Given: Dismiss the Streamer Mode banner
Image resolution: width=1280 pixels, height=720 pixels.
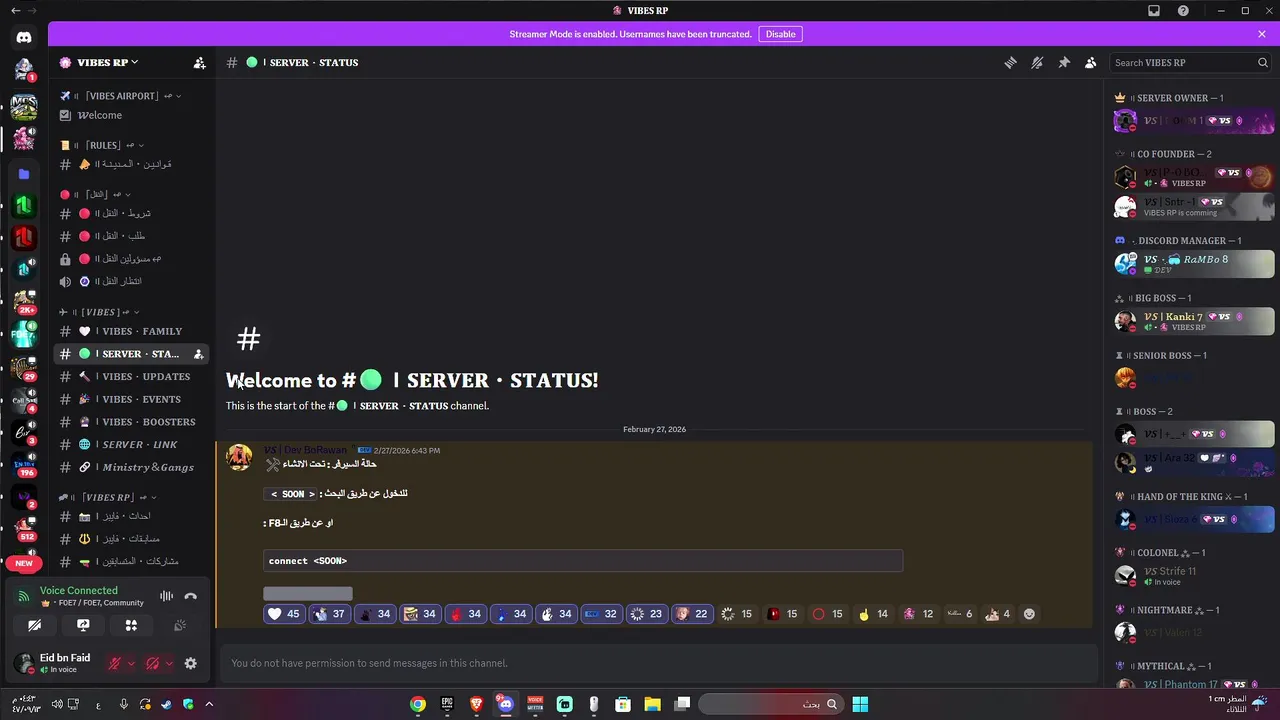Looking at the screenshot, I should pos(1262,34).
